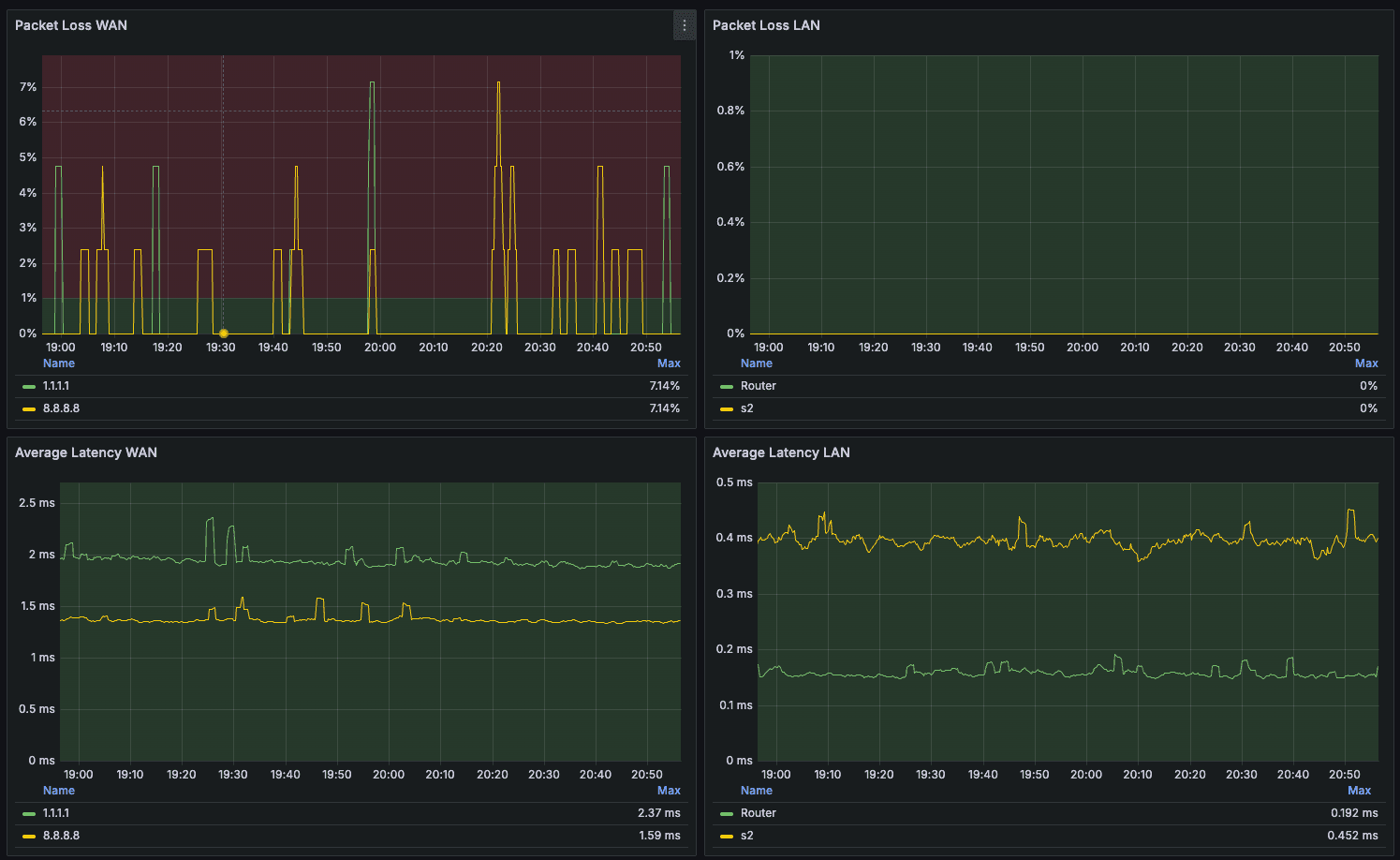Viewport: 1400px width, 860px height.
Task: Click the Packet Loss WAN panel title
Action: coord(71,25)
